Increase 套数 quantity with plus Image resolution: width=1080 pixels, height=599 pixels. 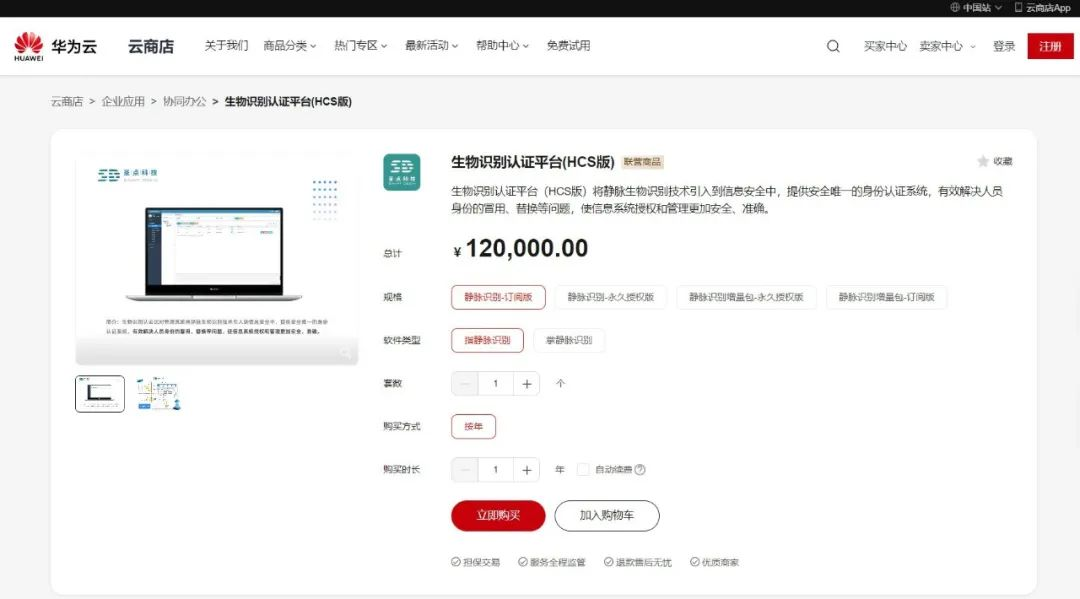(x=526, y=383)
